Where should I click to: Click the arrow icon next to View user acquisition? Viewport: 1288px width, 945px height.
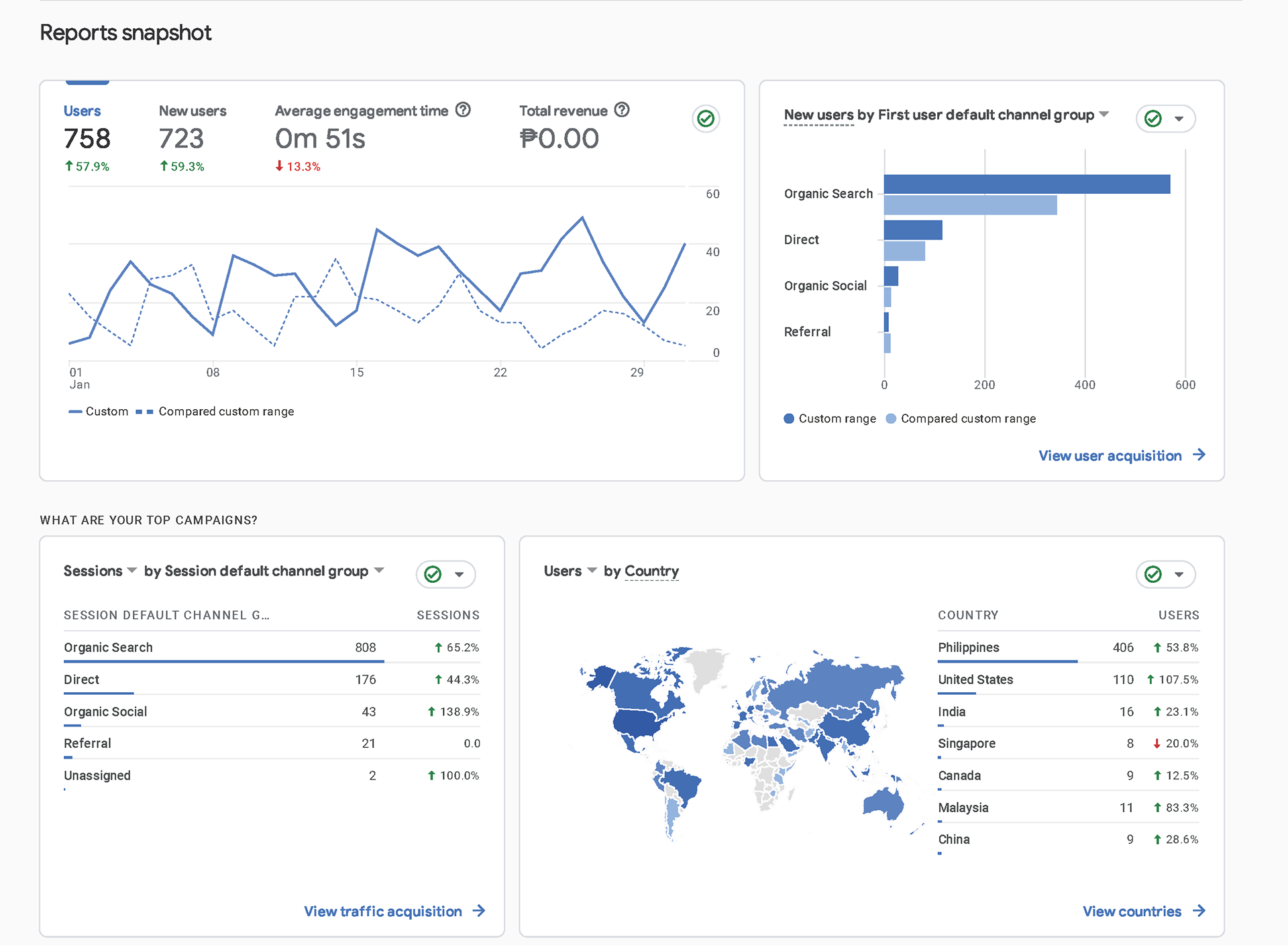coord(1200,455)
